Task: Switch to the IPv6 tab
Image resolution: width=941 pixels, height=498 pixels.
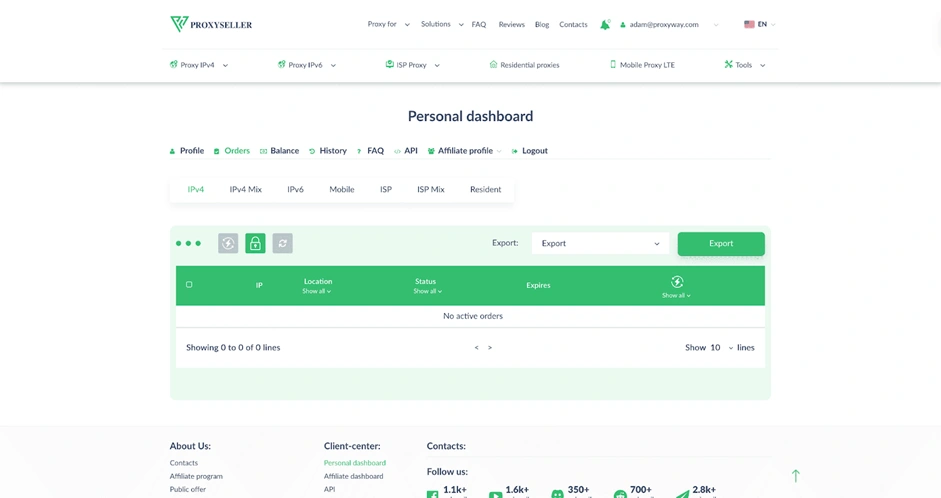Action: (x=295, y=189)
